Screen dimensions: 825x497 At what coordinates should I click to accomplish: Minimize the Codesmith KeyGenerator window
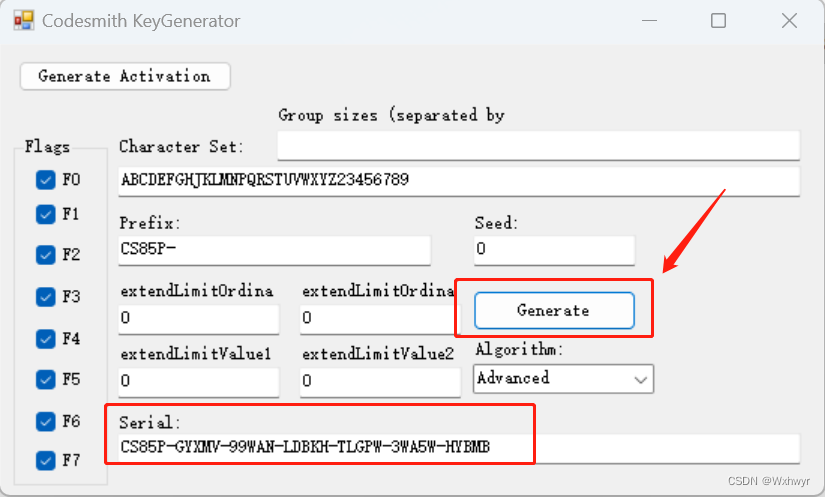tap(649, 21)
